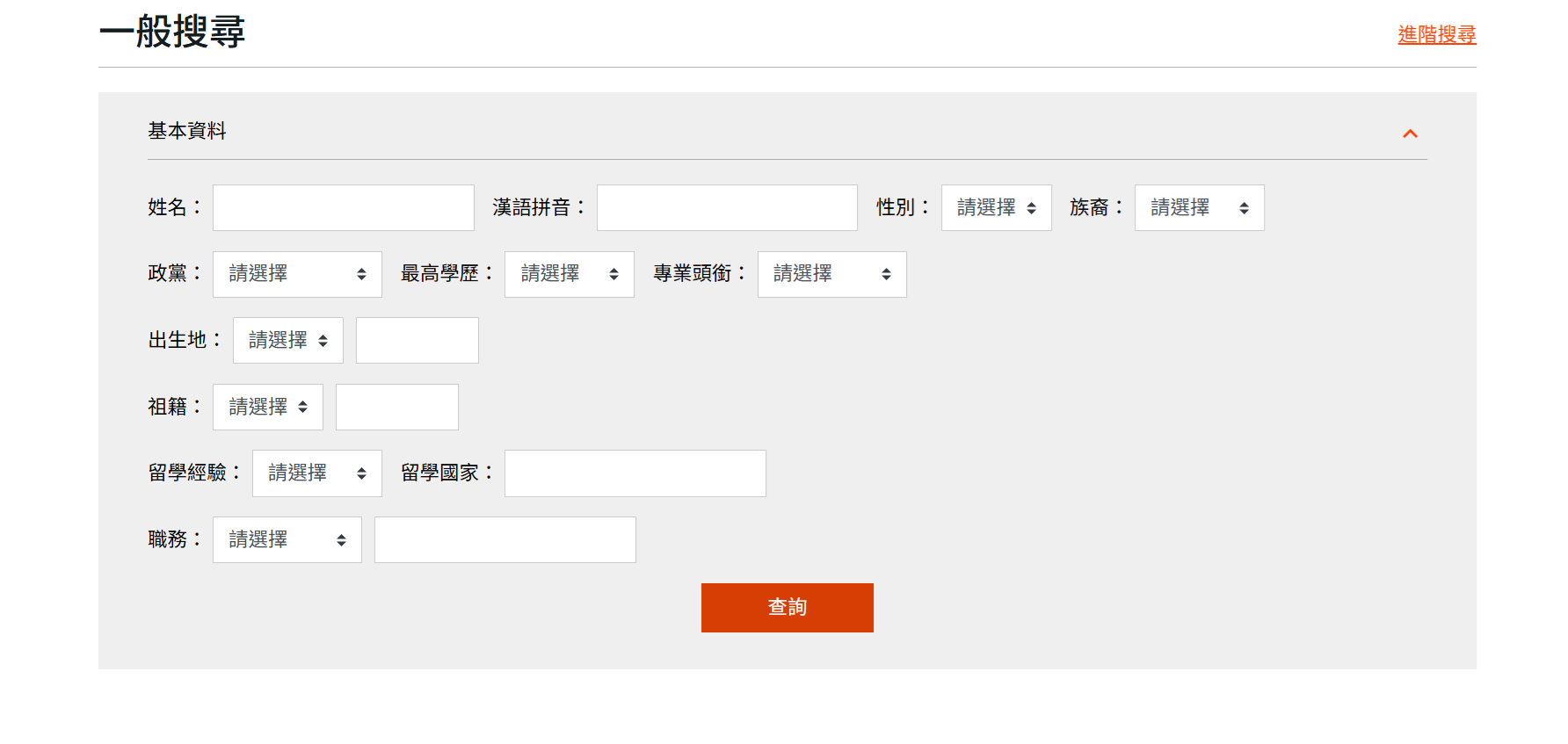
Task: Click the 一般搜尋 page heading
Action: coord(172,32)
